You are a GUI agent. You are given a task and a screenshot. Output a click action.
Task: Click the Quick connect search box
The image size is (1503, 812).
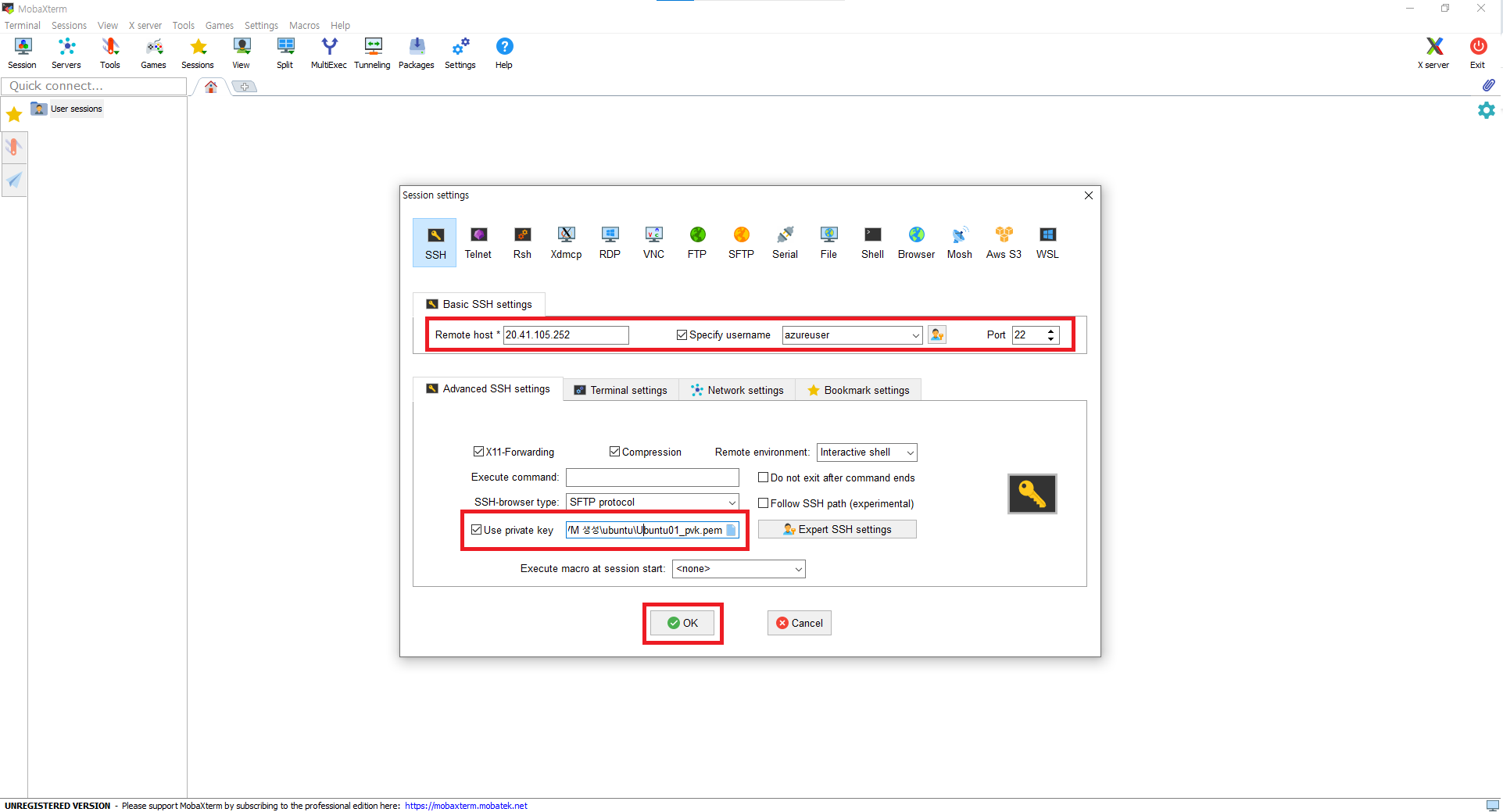pos(94,86)
